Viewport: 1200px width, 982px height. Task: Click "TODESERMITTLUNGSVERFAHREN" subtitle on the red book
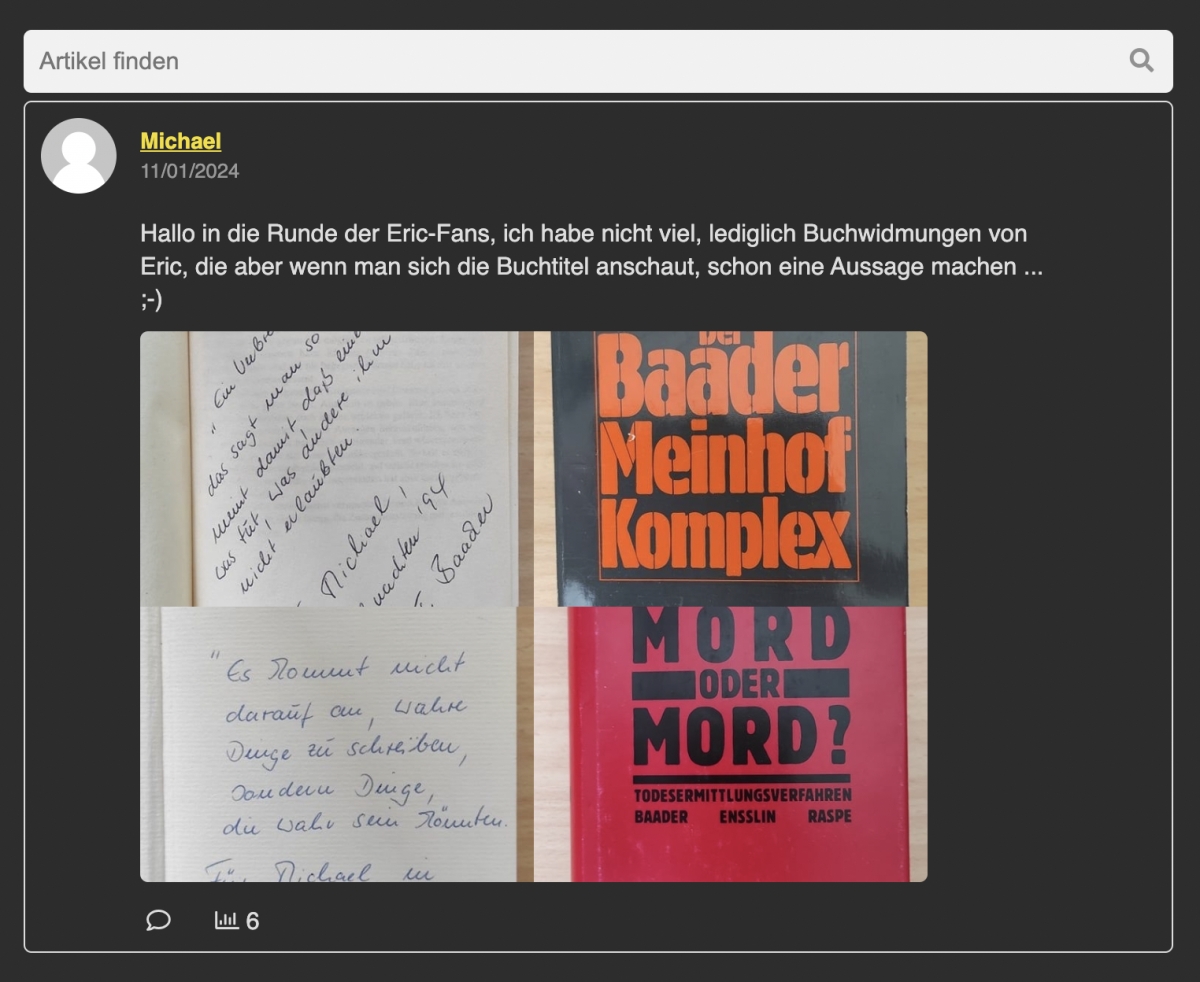(742, 795)
